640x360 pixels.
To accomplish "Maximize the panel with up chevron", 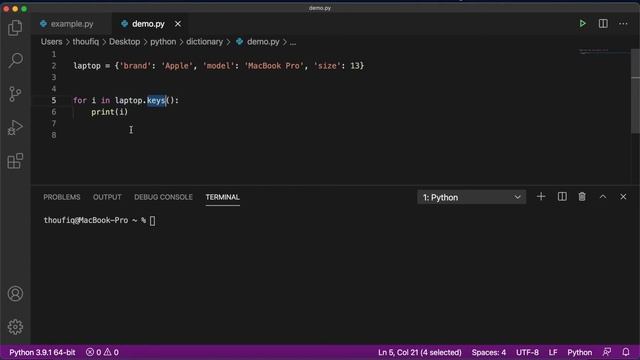I will click(603, 197).
